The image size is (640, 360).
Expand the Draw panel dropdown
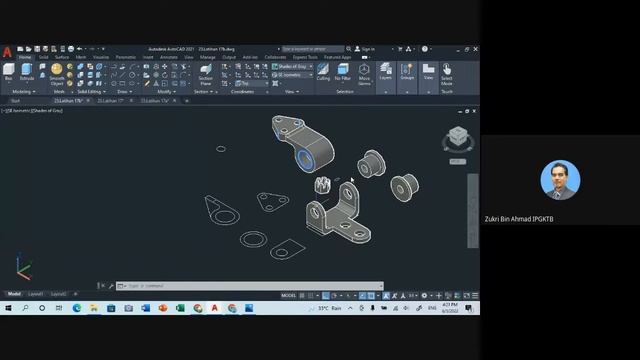point(124,92)
